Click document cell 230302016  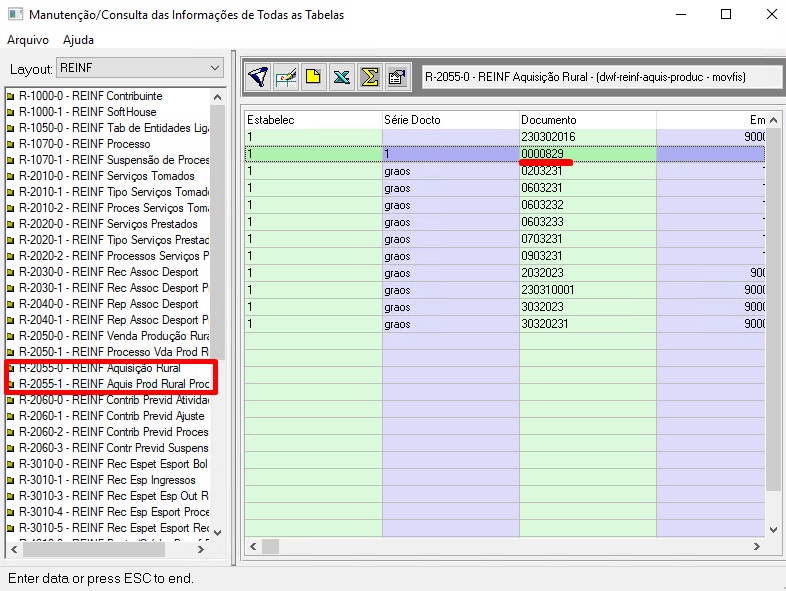[588, 137]
